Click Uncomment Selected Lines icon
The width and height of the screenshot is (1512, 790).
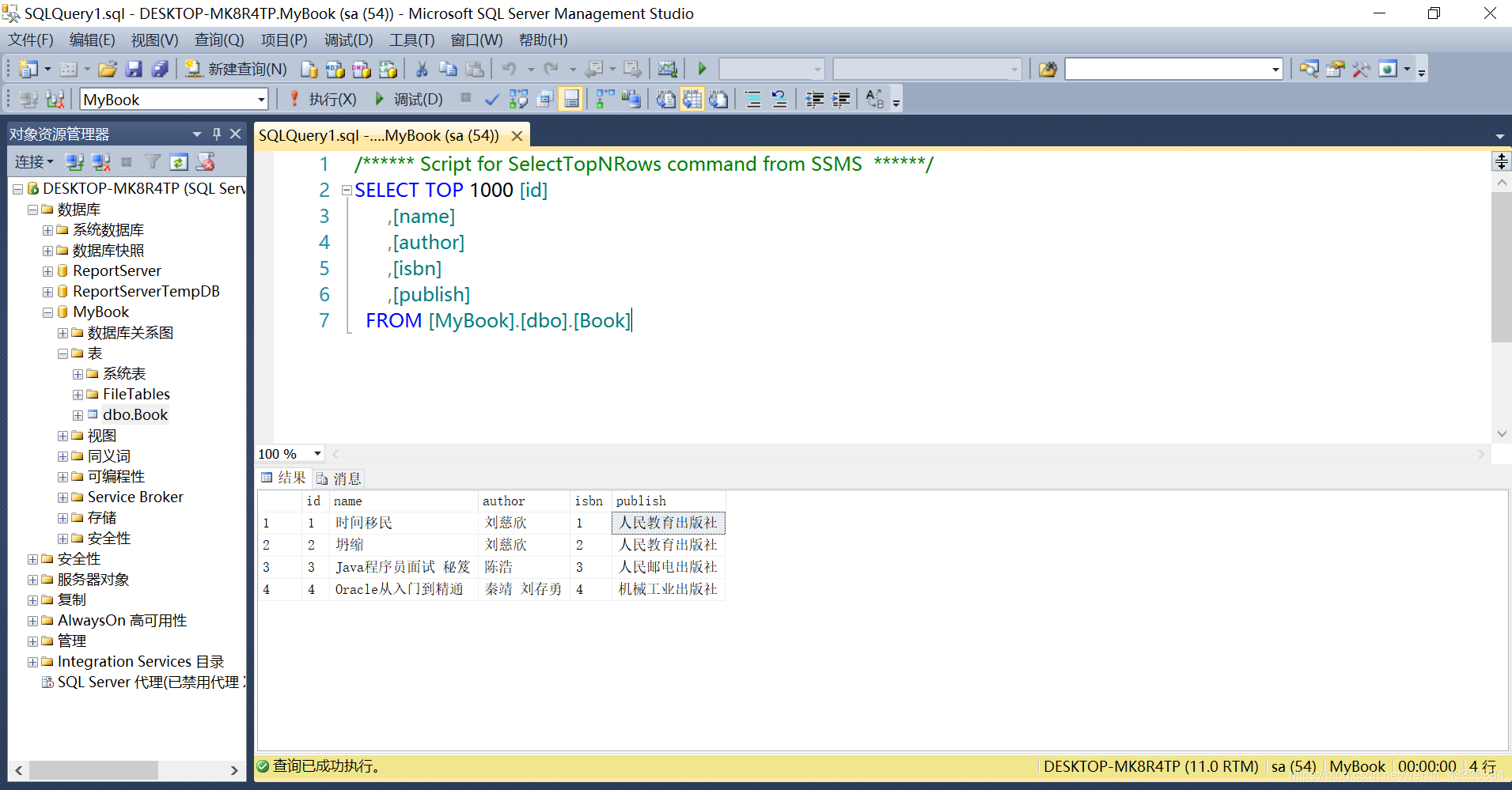[x=779, y=99]
